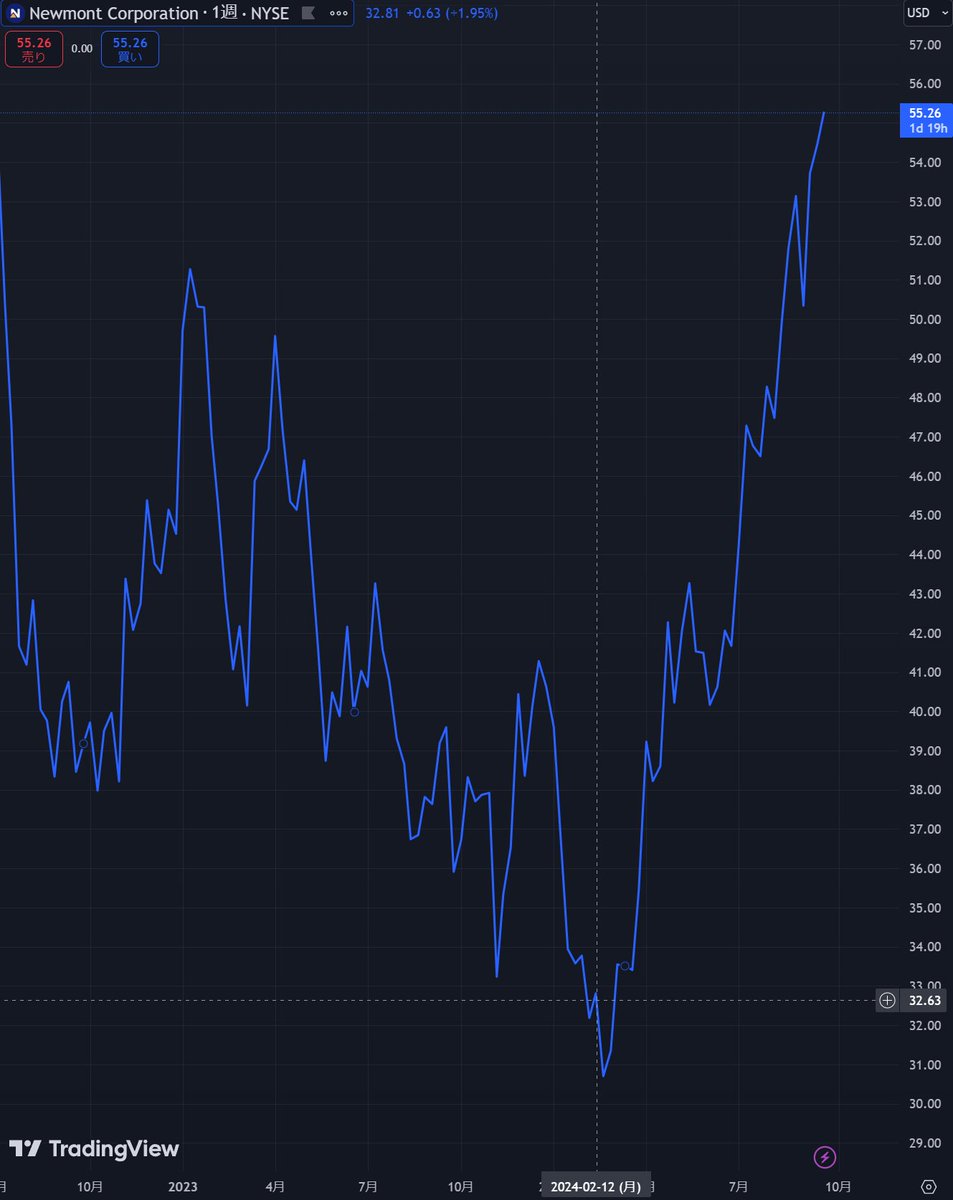Click the Newmont Corporation symbol logo icon
The width and height of the screenshot is (953, 1200).
[x=16, y=14]
